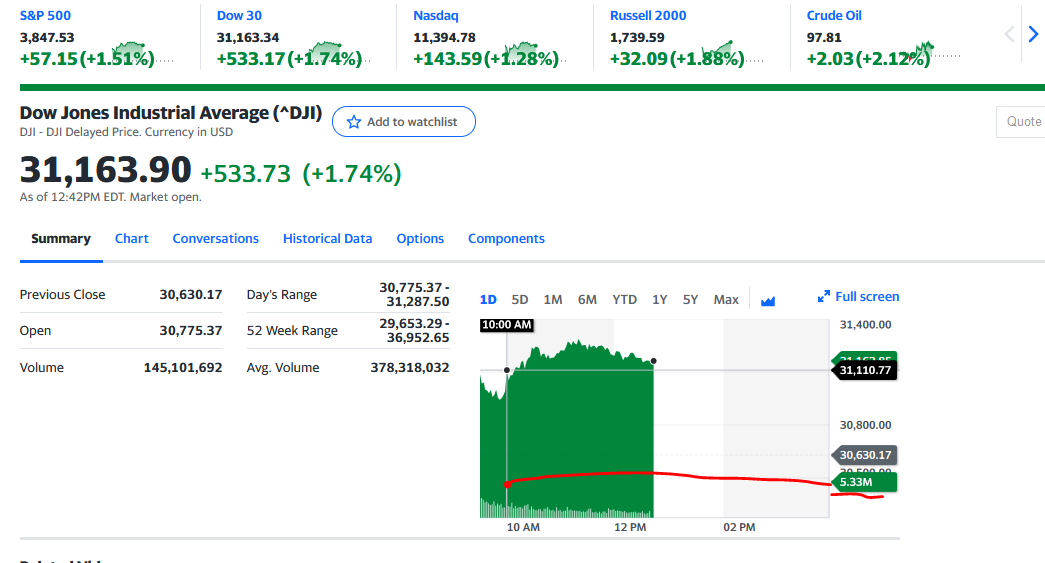Image resolution: width=1045 pixels, height=563 pixels.
Task: Open the Nasdaq ticker link
Action: pos(436,15)
